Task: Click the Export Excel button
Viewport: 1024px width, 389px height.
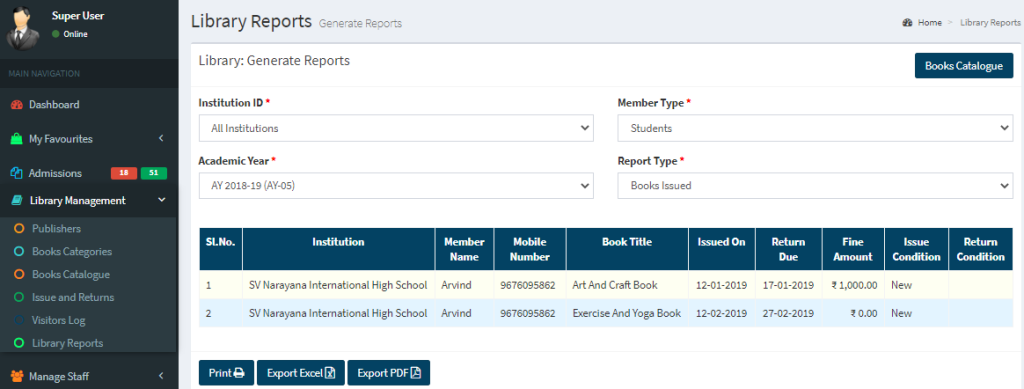Action: pyautogui.click(x=300, y=373)
